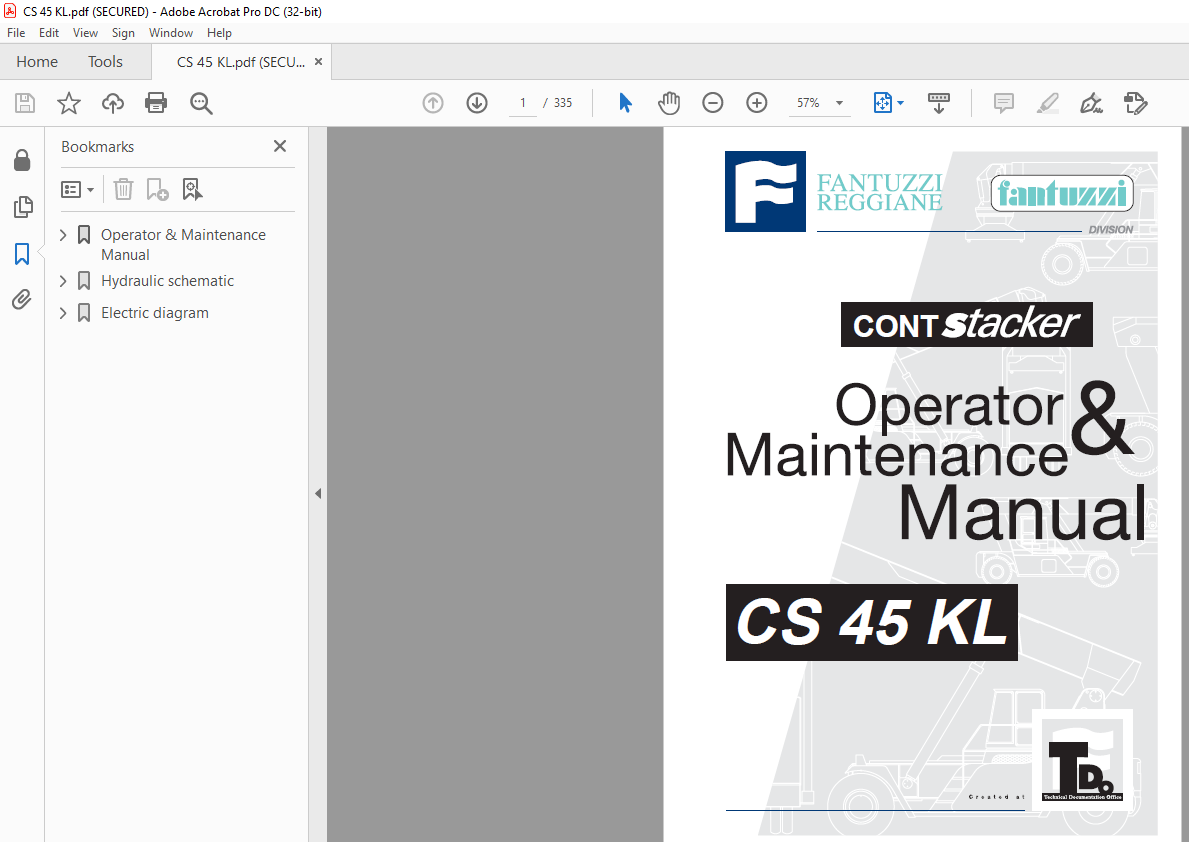Open the Sign menu

pos(123,33)
